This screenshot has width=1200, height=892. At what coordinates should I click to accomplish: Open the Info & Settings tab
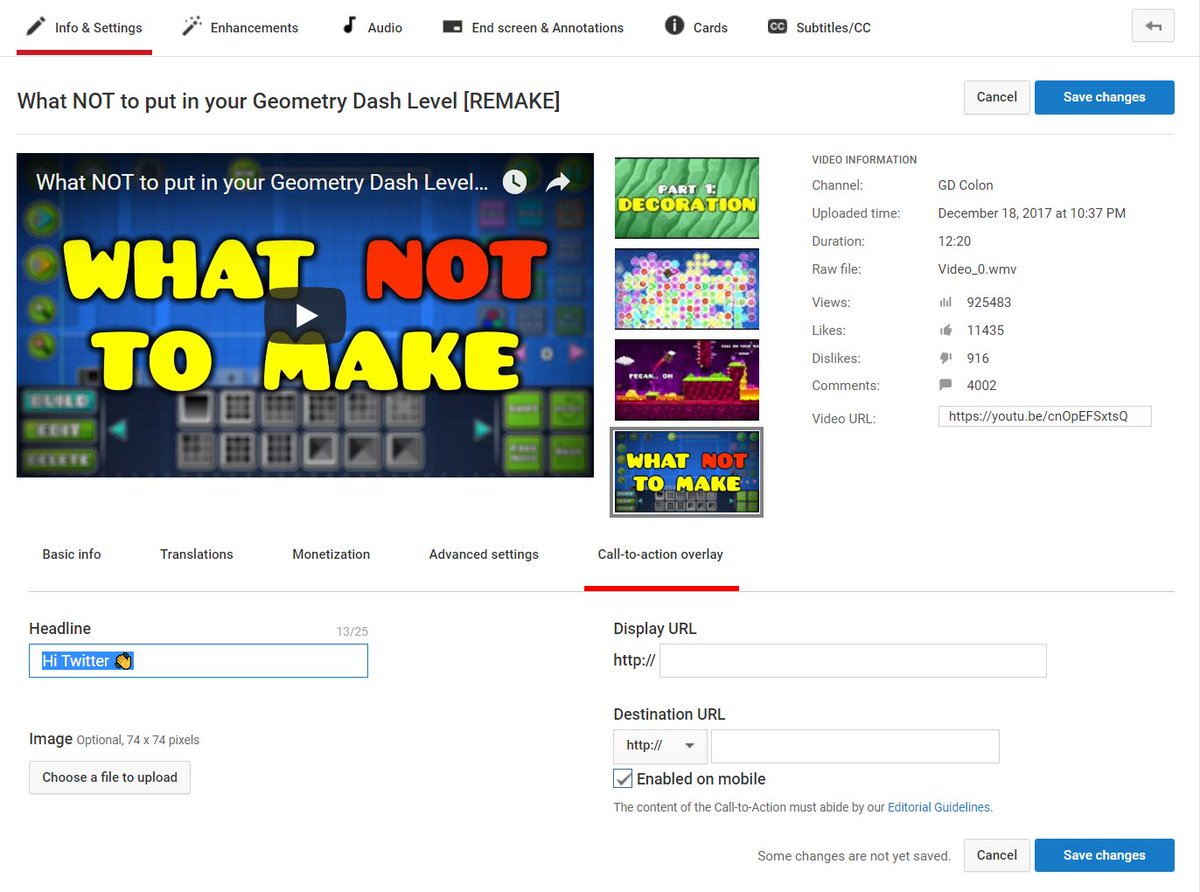point(85,27)
